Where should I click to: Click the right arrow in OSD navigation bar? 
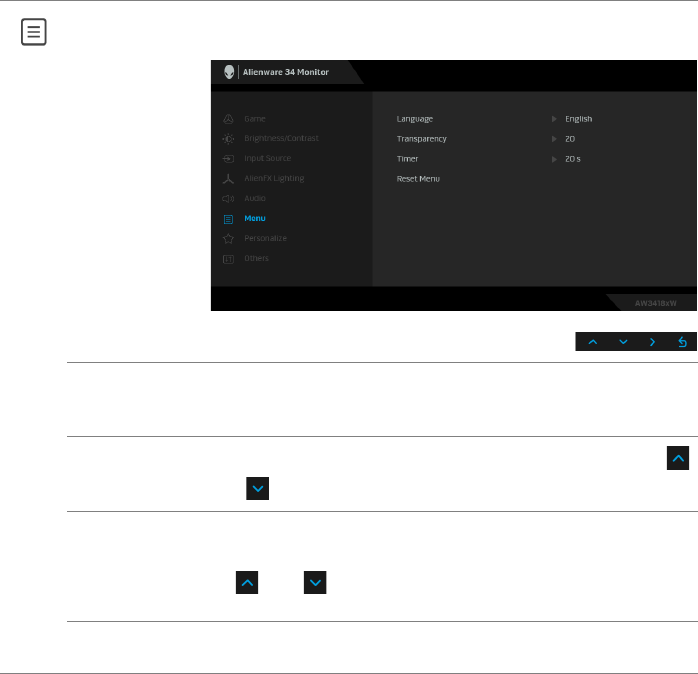652,342
